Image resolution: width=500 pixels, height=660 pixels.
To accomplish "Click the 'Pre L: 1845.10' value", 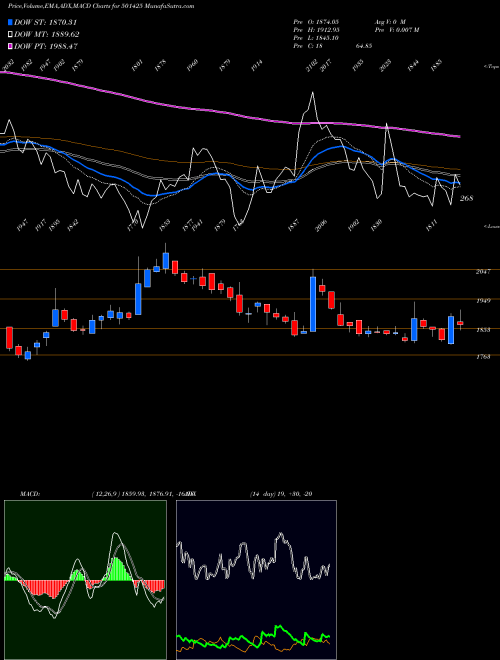I will pyautogui.click(x=316, y=38).
